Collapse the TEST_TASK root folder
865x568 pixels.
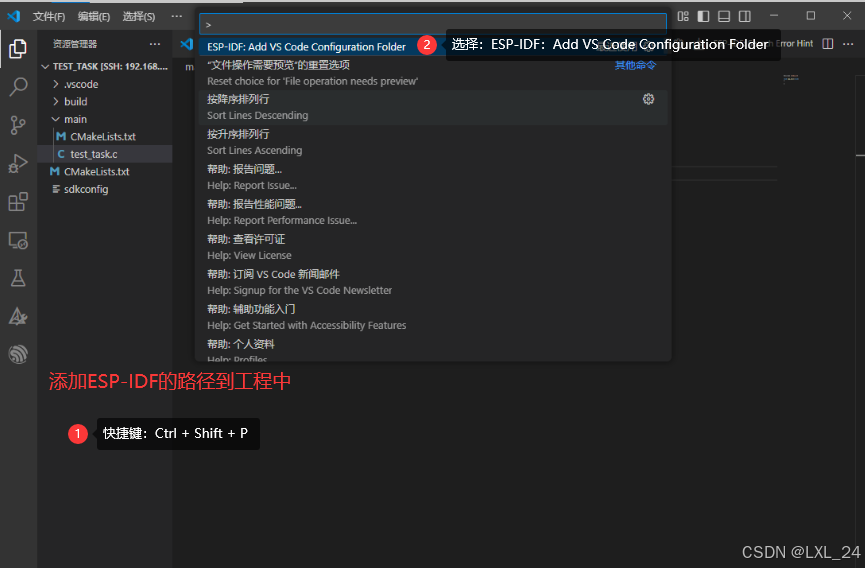point(104,66)
